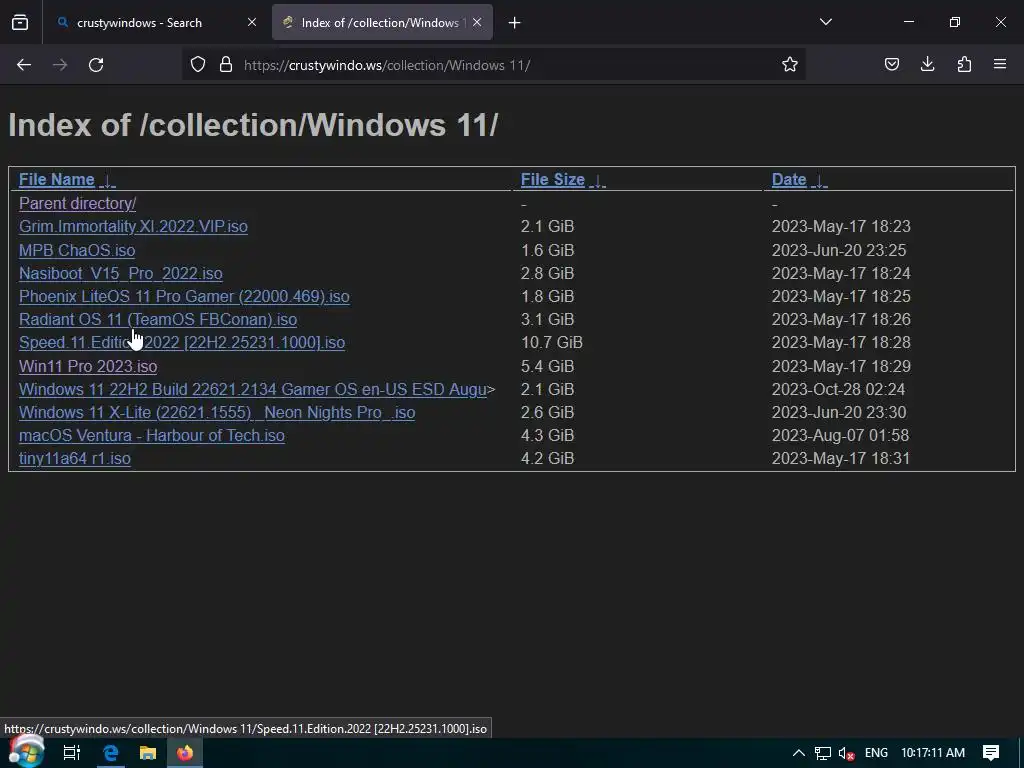Go back to the previous page

click(x=24, y=65)
